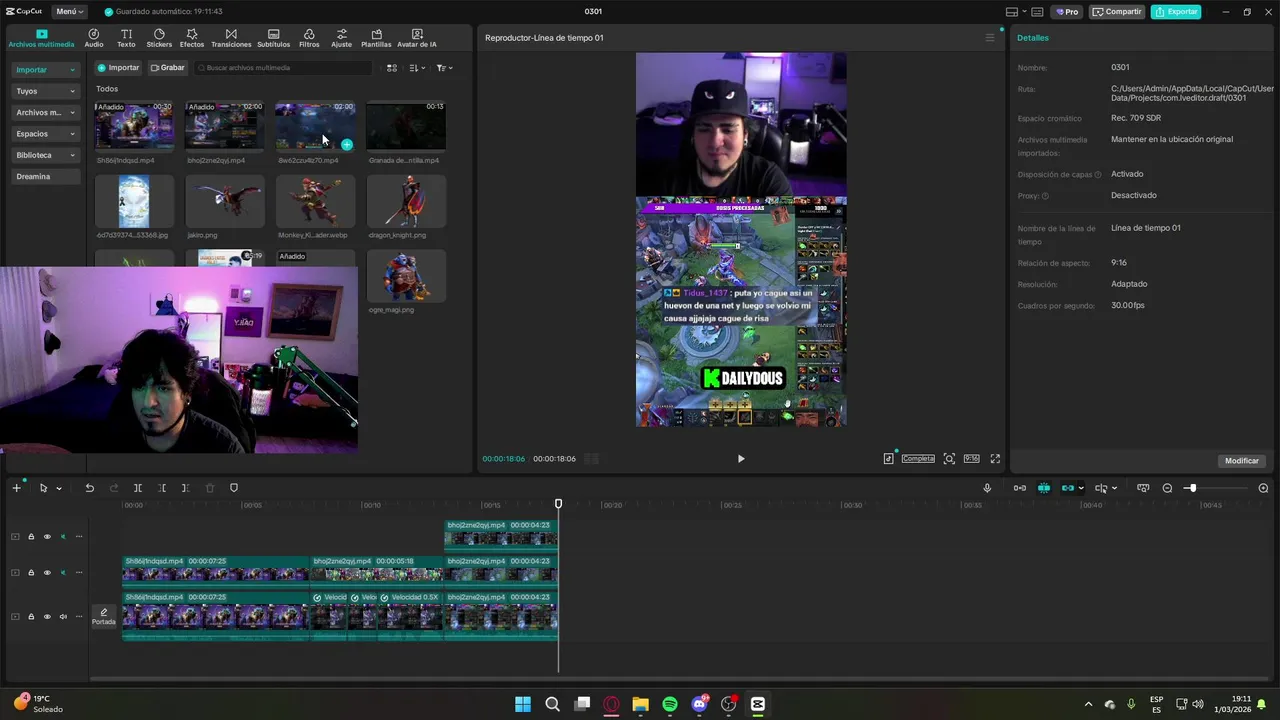Toggle visibility of the top track
1280x720 pixels.
coord(46,537)
